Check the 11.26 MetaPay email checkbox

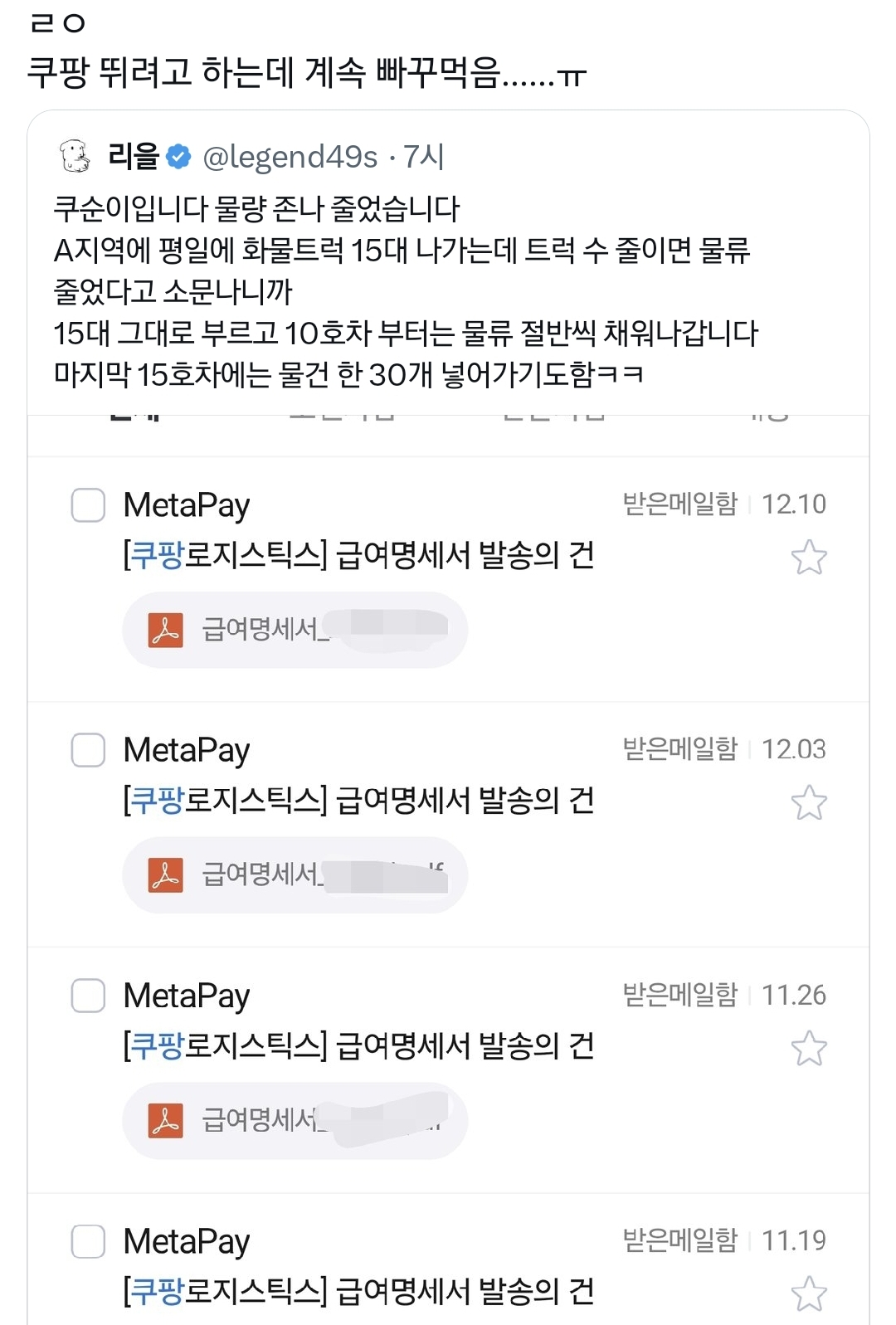tap(88, 996)
